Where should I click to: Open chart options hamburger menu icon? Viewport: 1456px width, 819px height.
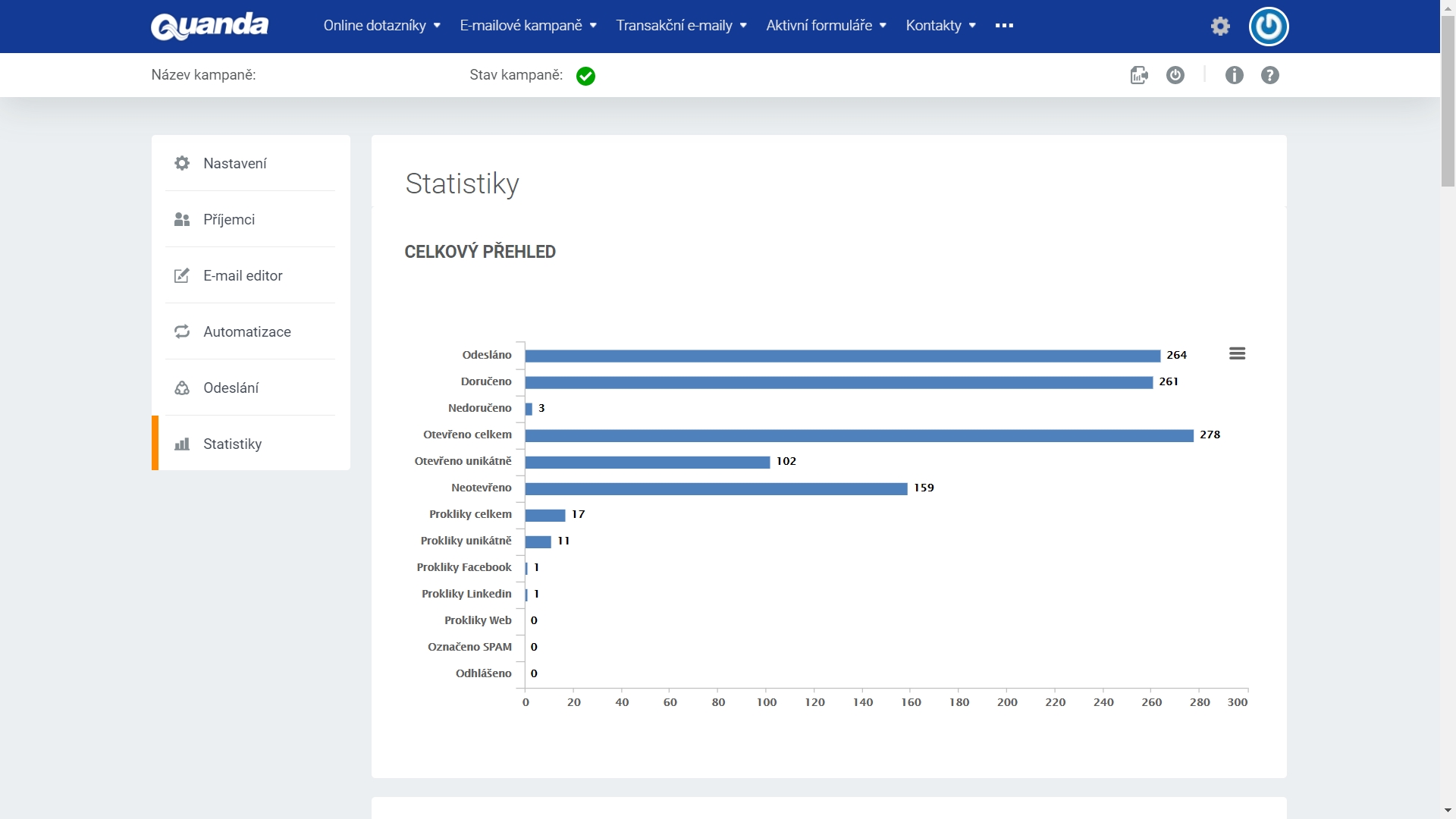coord(1237,353)
